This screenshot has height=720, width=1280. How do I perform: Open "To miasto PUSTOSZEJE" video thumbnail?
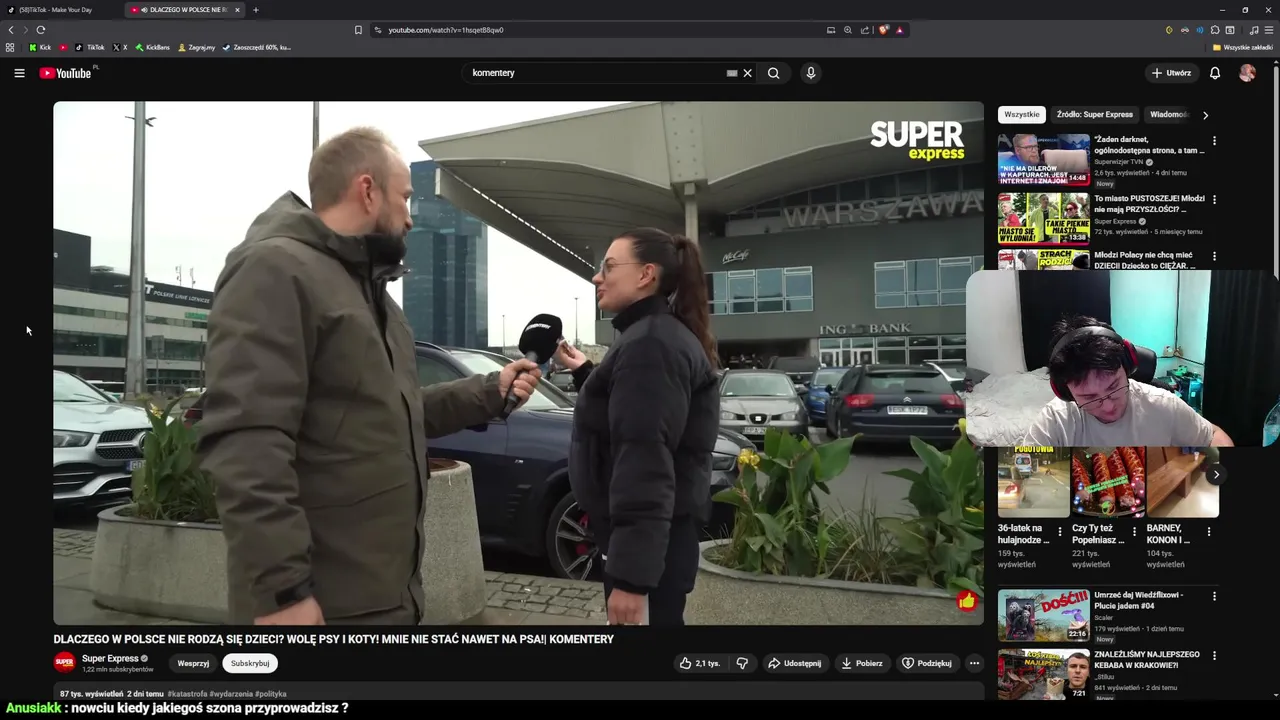pyautogui.click(x=1043, y=218)
